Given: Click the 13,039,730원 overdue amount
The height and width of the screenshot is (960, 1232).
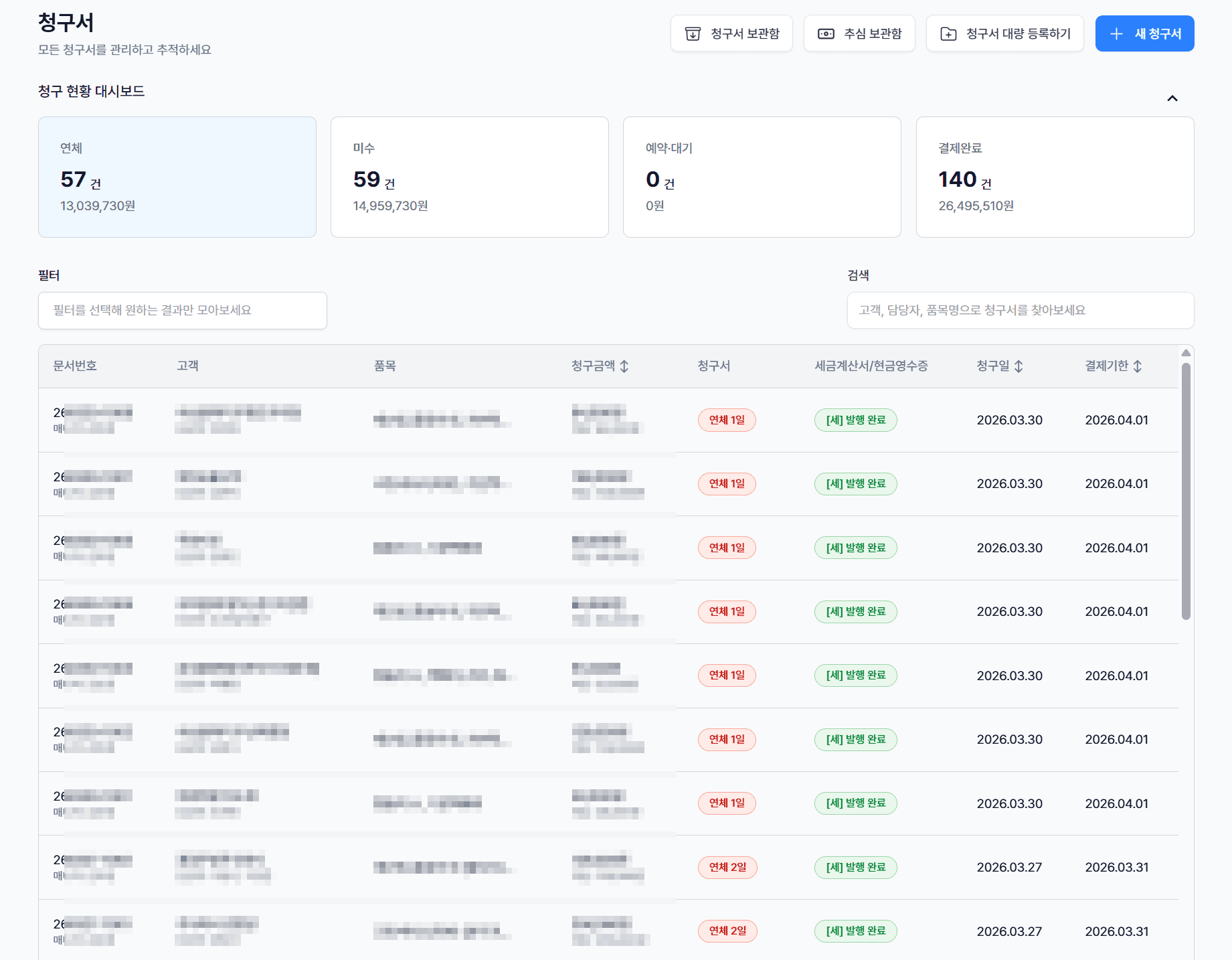Looking at the screenshot, I should click(98, 206).
